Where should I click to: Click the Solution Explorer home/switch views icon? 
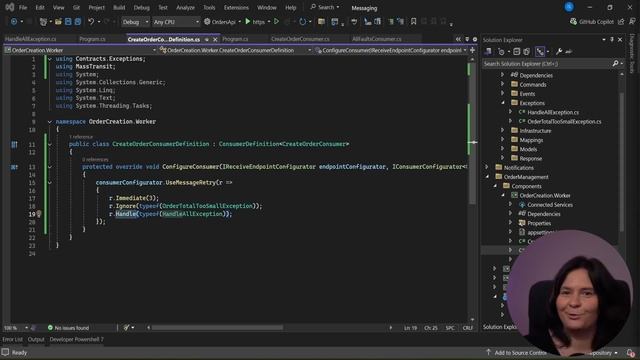(x=488, y=52)
